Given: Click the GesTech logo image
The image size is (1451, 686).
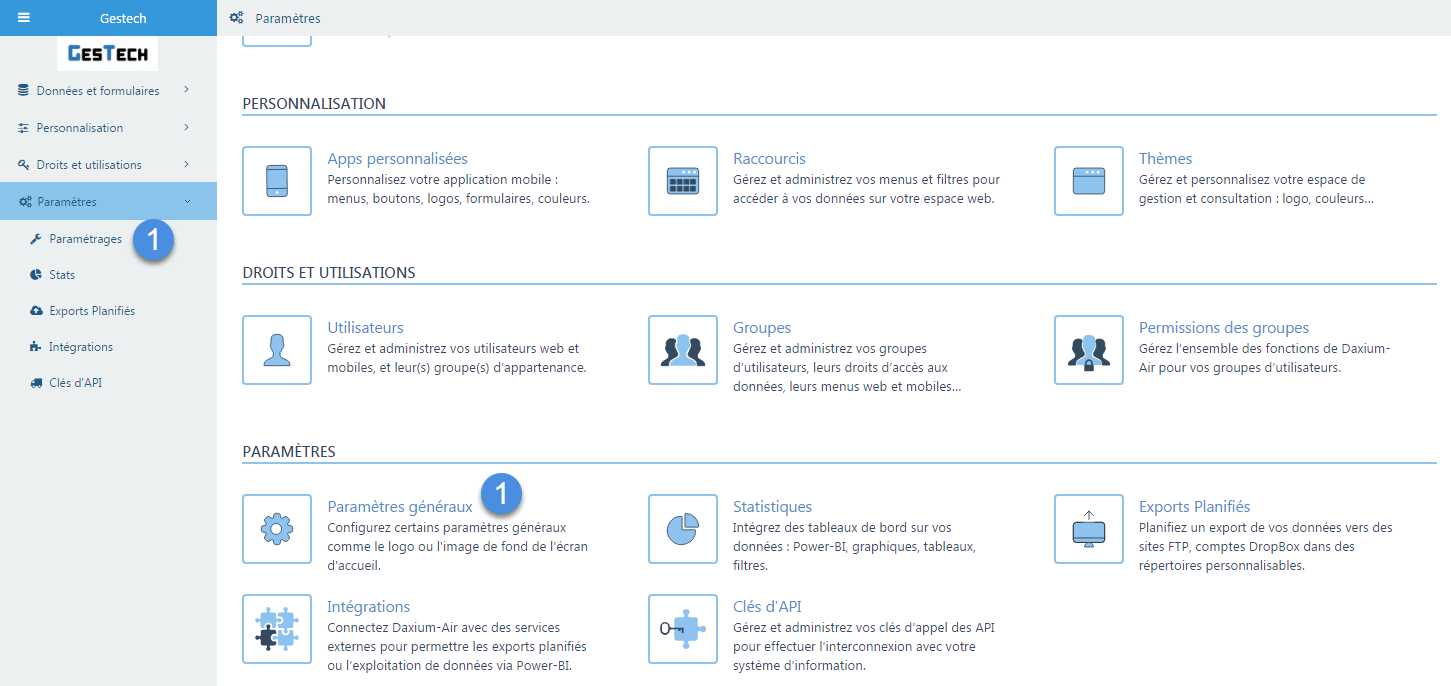Looking at the screenshot, I should [x=108, y=54].
